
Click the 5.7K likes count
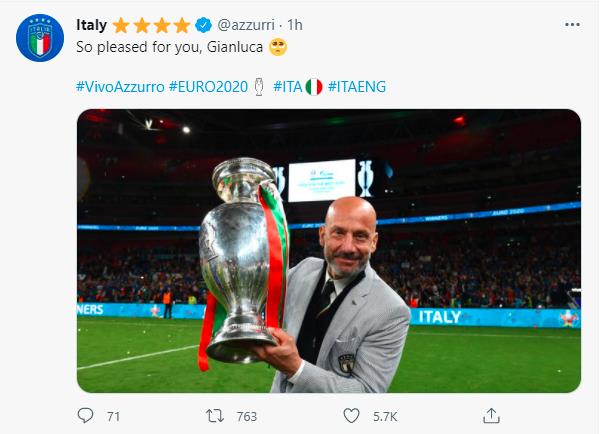coord(384,414)
